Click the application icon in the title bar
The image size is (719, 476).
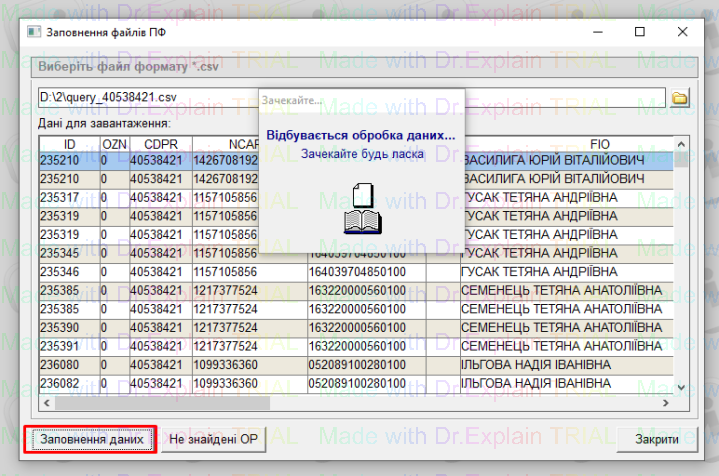point(34,31)
